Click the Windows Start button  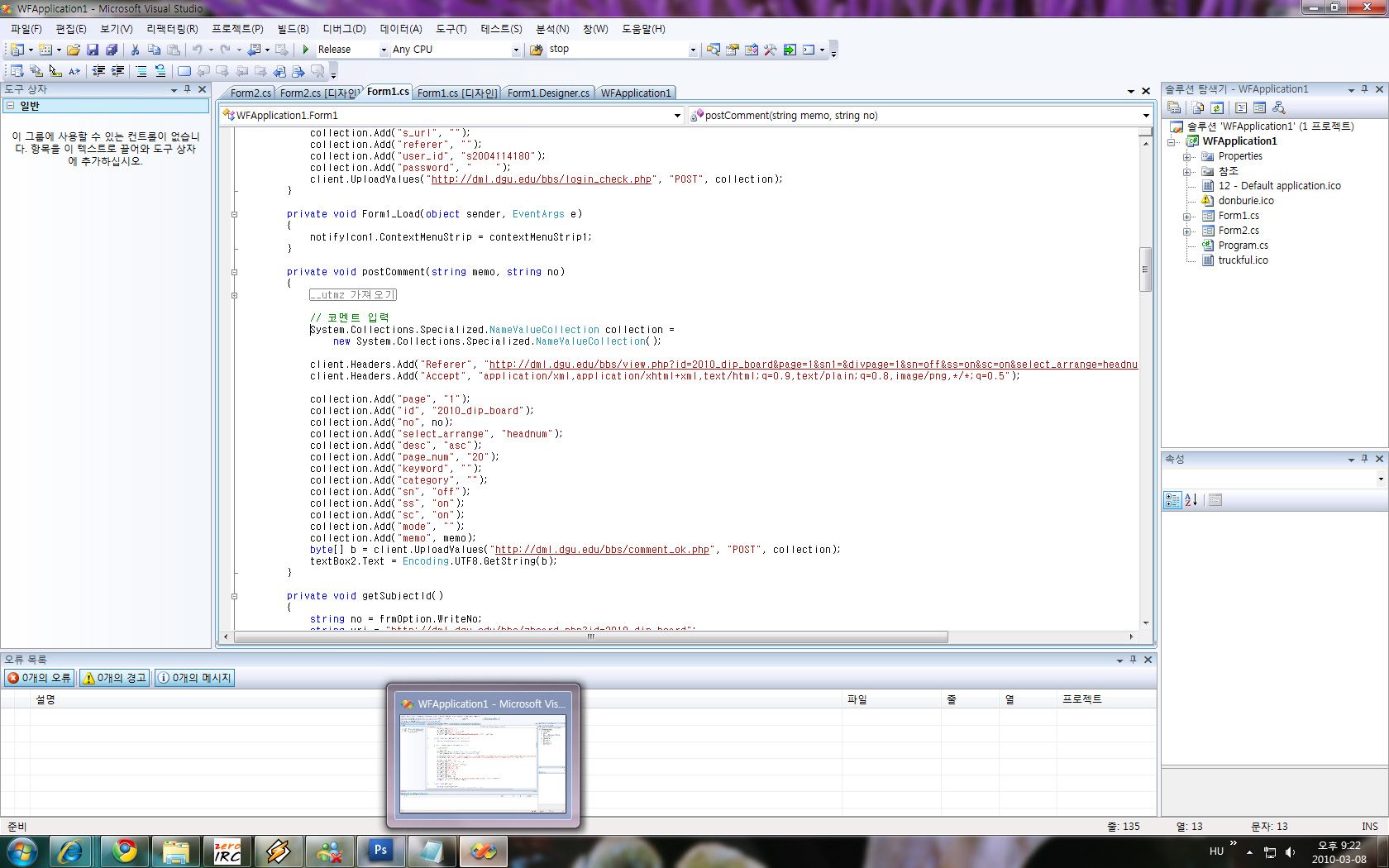22,851
